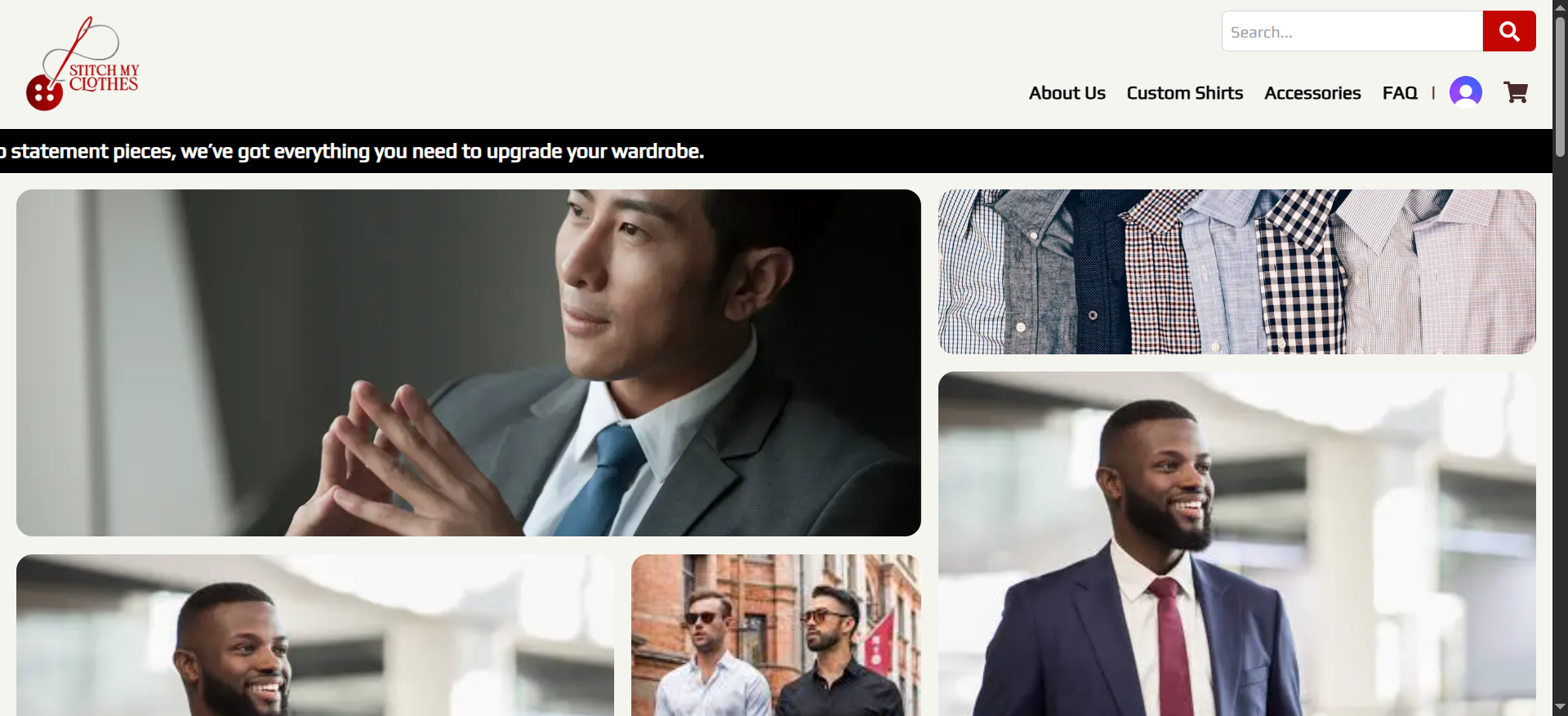Open the man in gray suit image
Screen dimensions: 1568x716
[x=469, y=362]
